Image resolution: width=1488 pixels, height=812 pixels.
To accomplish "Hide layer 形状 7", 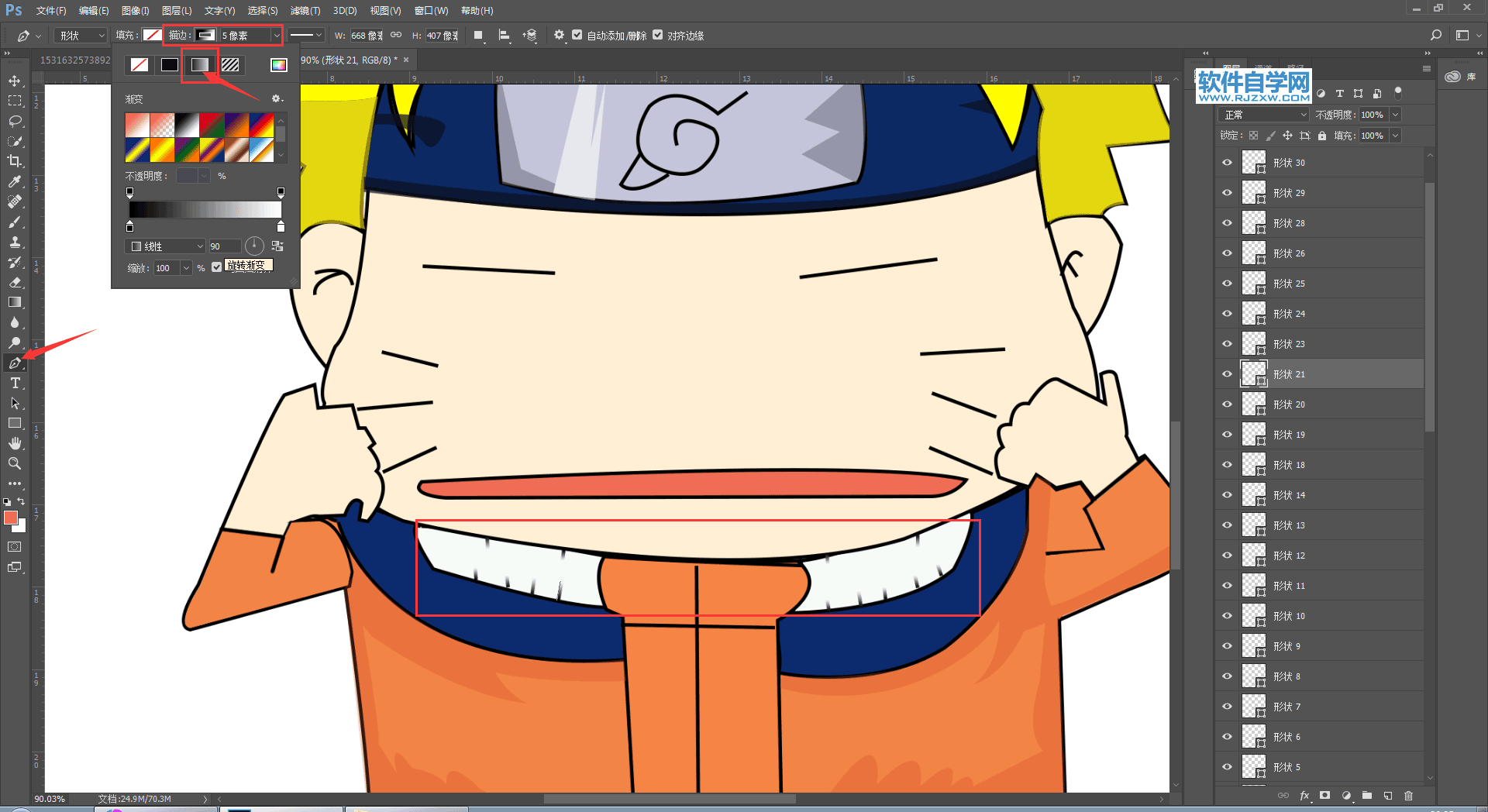I will pyautogui.click(x=1227, y=707).
